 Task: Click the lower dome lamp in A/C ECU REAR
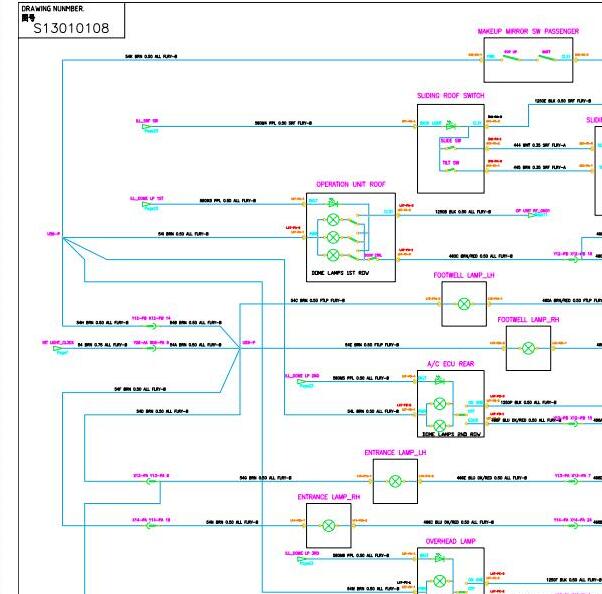[x=440, y=425]
